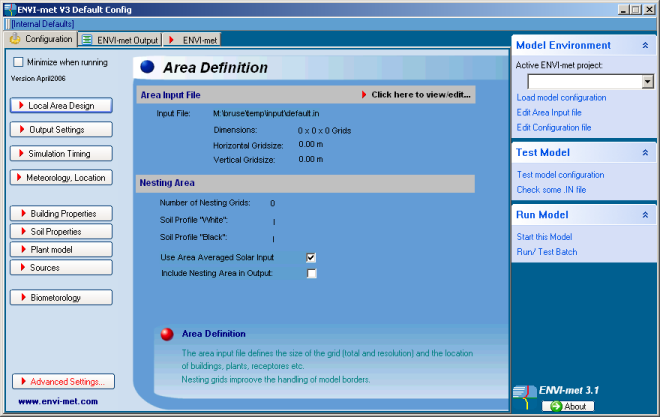Open the Configuration tab

(x=41, y=39)
